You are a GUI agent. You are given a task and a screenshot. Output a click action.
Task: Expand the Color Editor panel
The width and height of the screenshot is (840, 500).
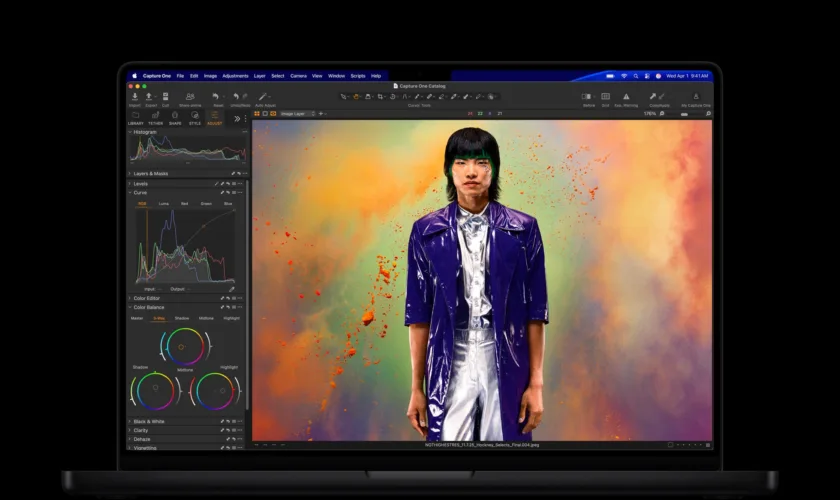coord(146,298)
